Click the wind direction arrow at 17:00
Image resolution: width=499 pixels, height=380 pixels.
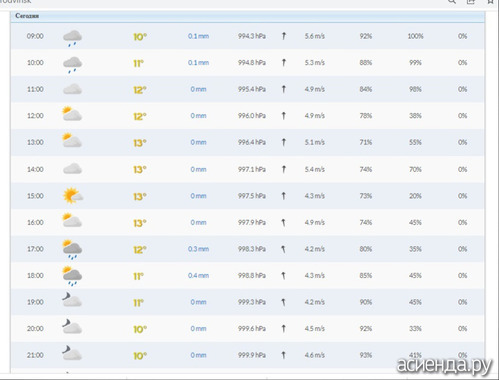283,249
